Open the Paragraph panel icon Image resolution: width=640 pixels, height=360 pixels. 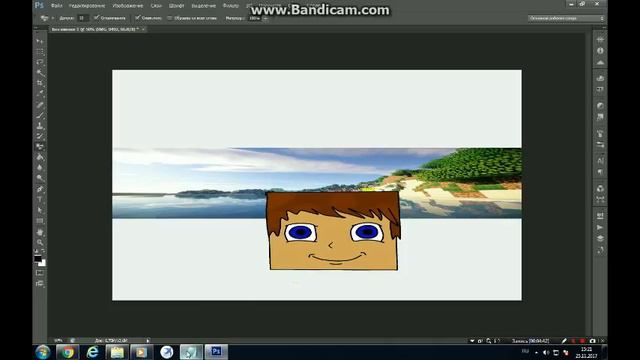(x=600, y=172)
